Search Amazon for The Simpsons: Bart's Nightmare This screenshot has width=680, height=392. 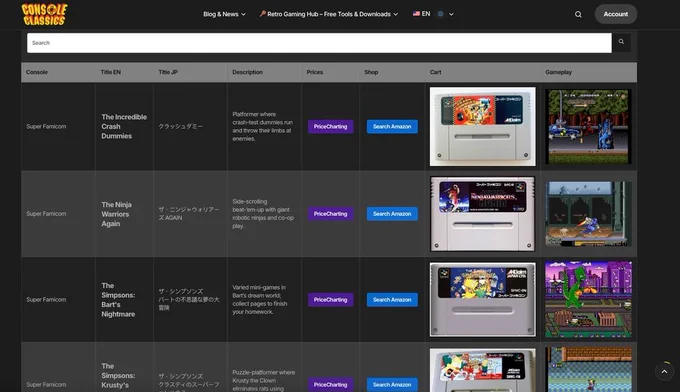(392, 300)
